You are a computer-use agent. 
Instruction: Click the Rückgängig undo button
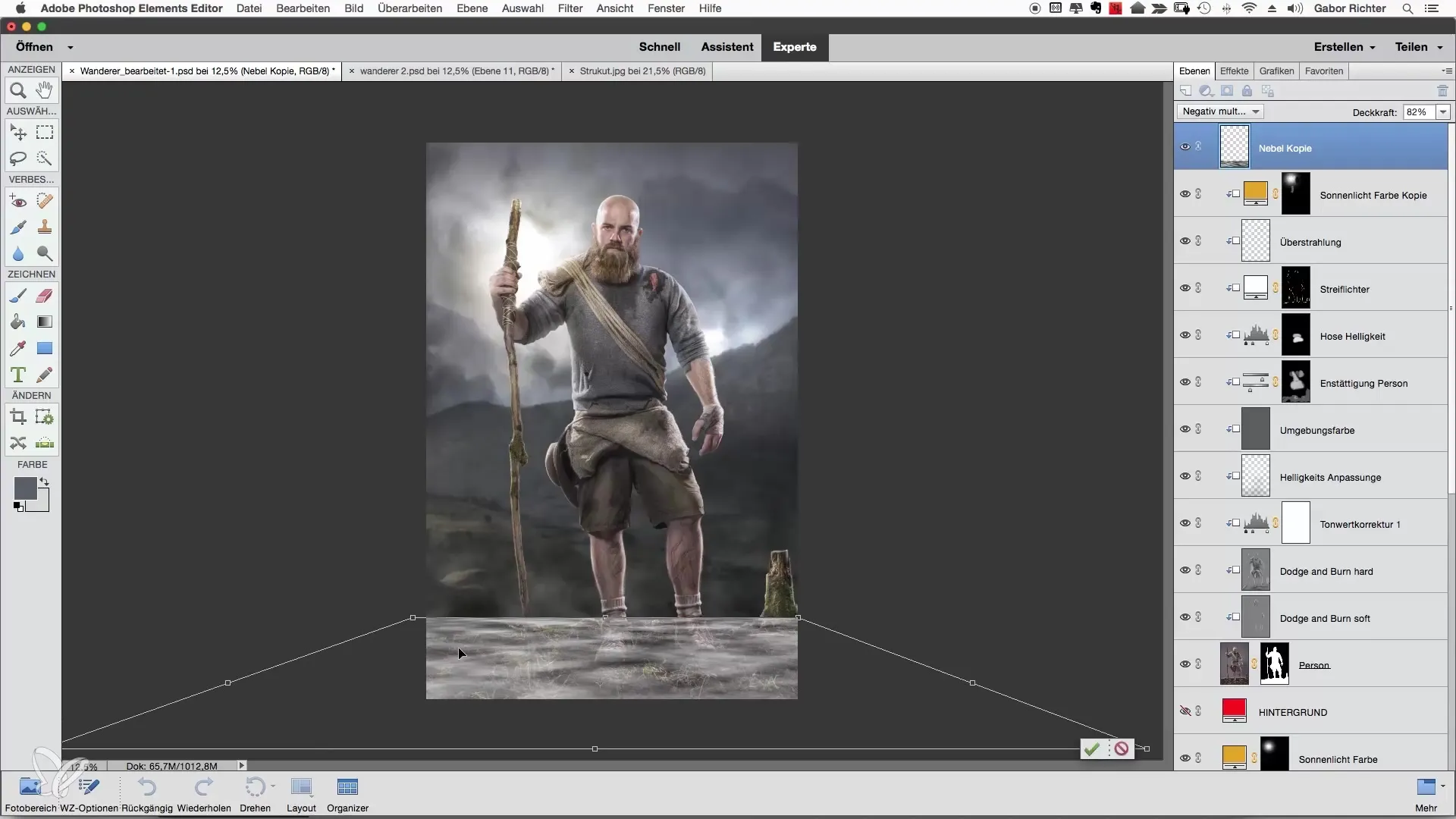click(147, 794)
